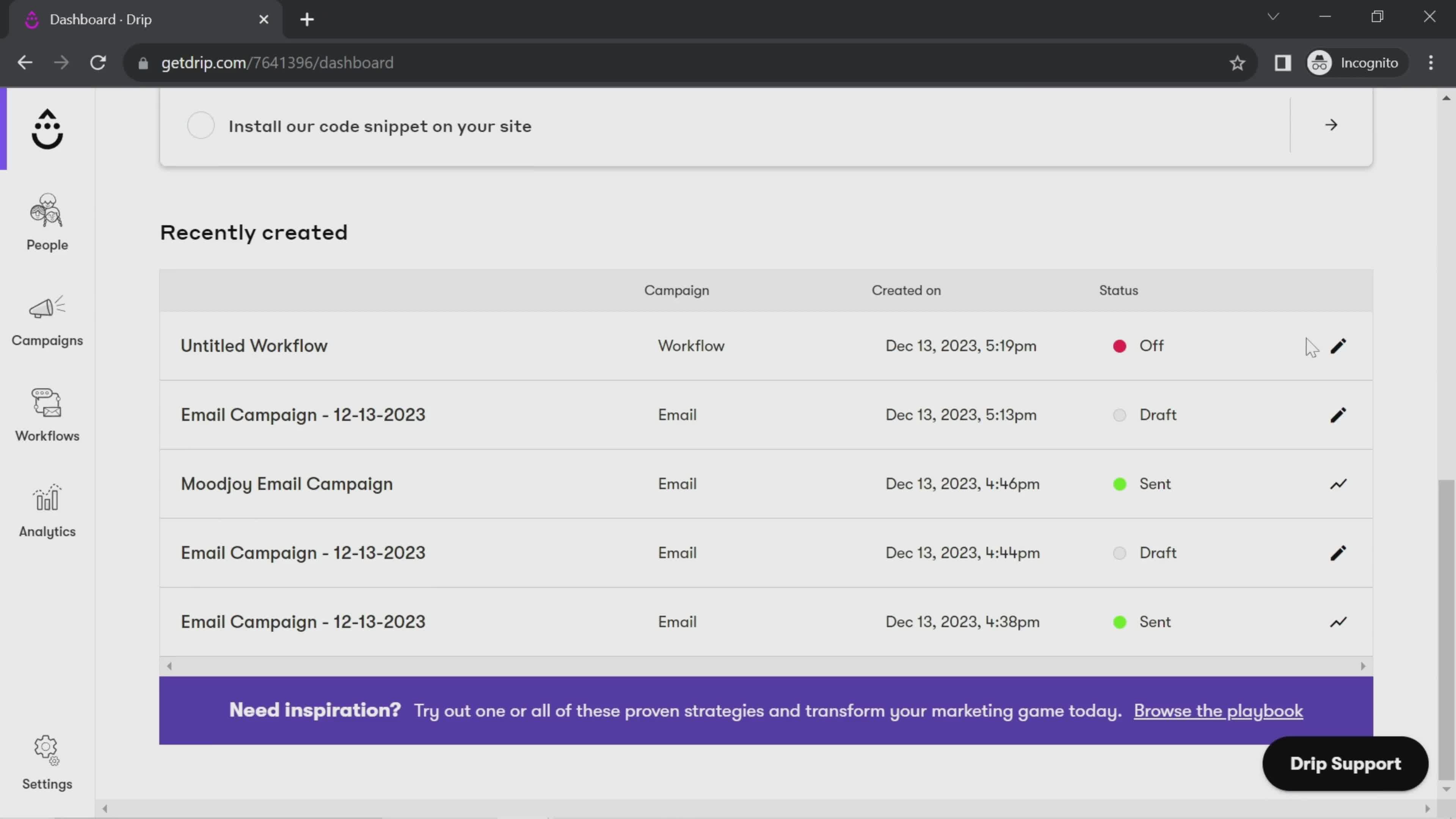Click 'Dec 13, 2023, 5:19pm' date cell
Viewport: 1456px width, 819px height.
click(x=961, y=346)
